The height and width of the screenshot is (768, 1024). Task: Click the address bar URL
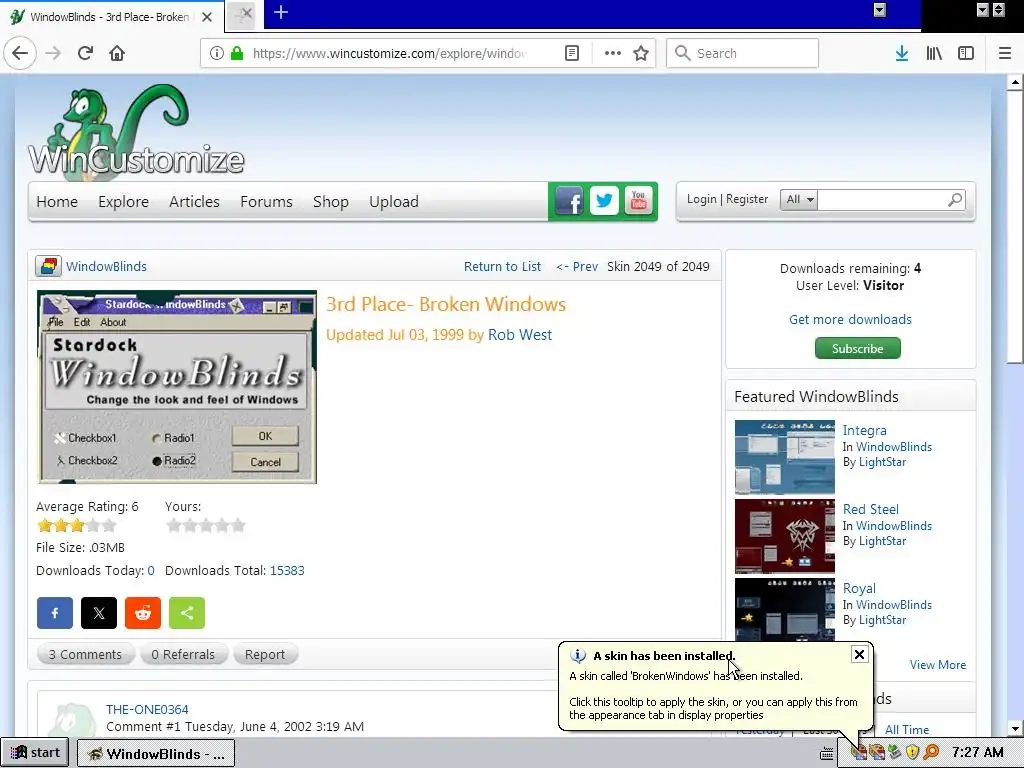click(389, 53)
